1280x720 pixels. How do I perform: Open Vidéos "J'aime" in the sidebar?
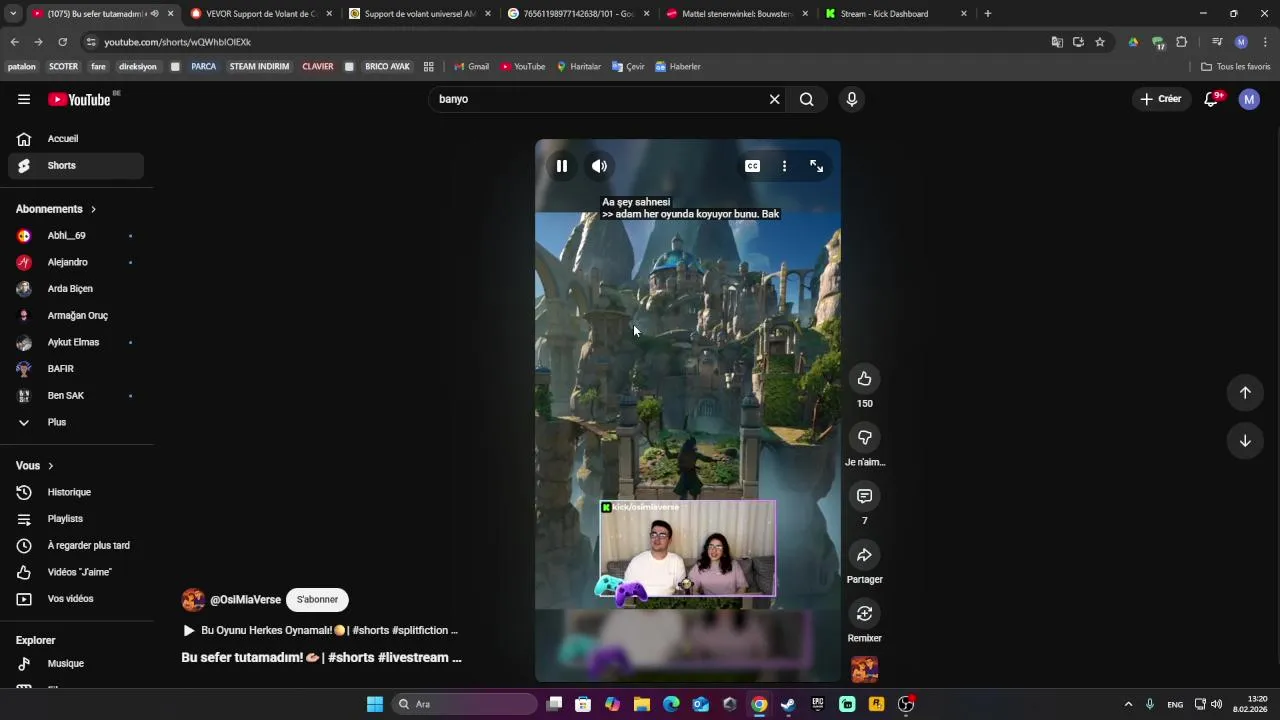76,572
